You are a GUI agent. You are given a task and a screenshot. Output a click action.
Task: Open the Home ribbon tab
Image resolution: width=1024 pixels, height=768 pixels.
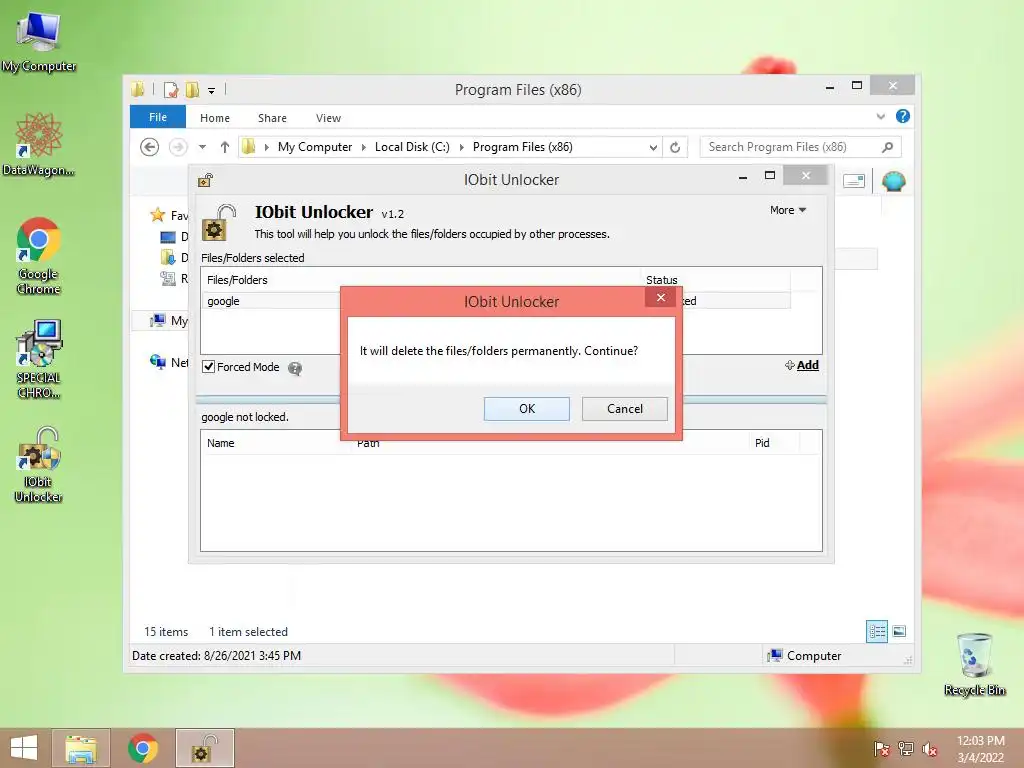click(x=215, y=118)
